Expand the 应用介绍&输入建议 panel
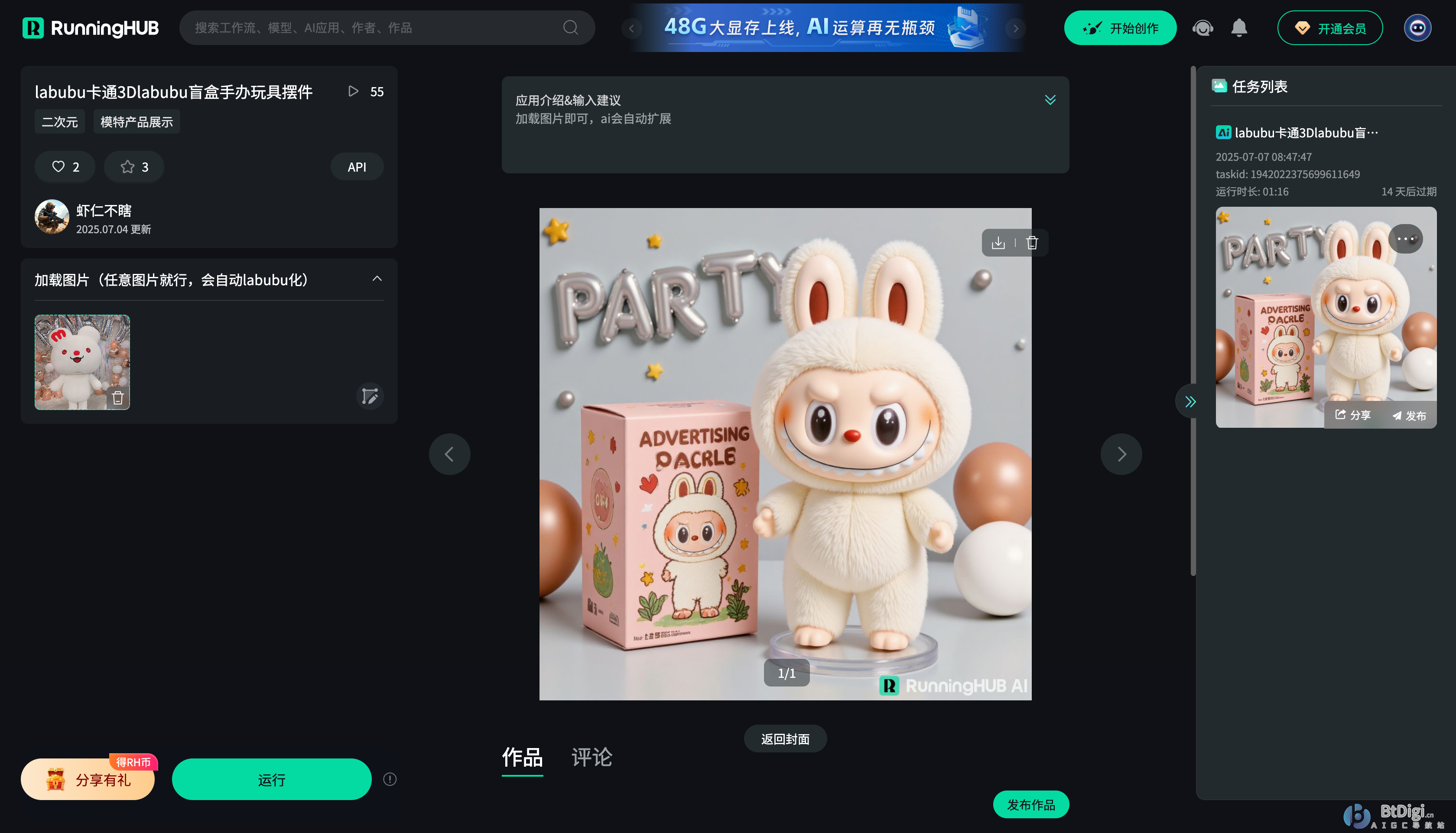Image resolution: width=1456 pixels, height=833 pixels. point(1050,100)
